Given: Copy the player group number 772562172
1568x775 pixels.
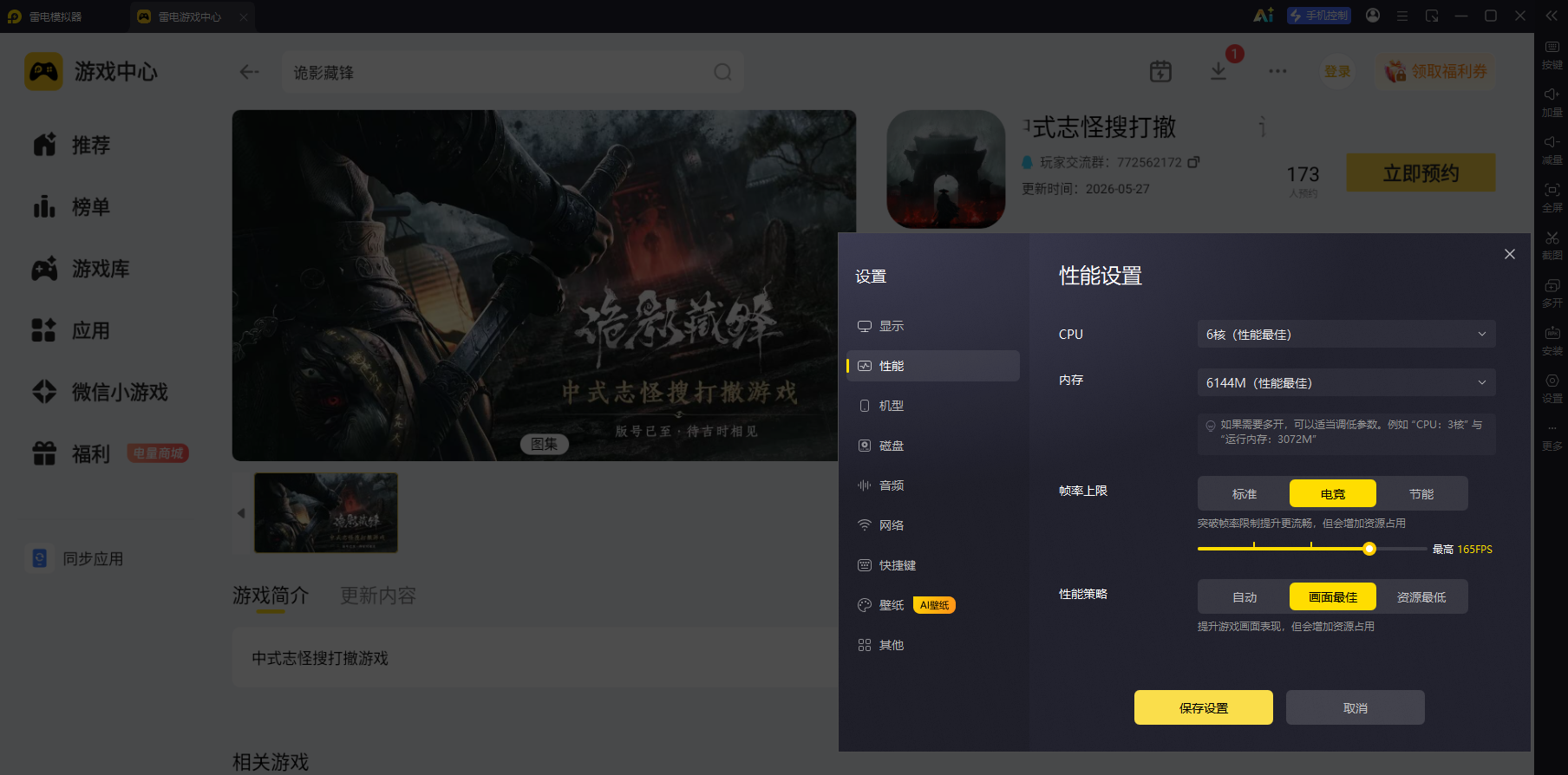Looking at the screenshot, I should [x=1193, y=162].
